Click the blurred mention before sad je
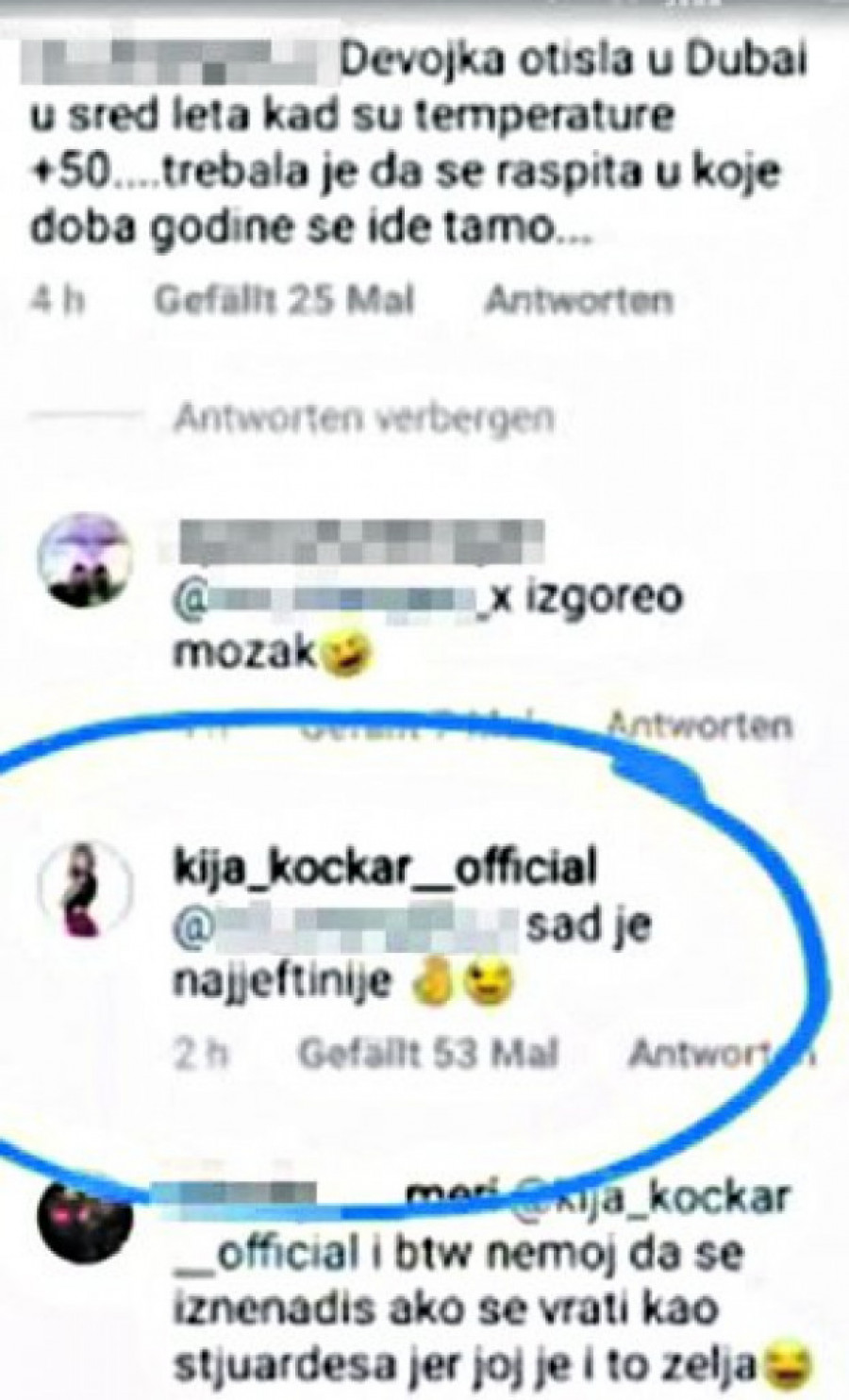 point(345,925)
